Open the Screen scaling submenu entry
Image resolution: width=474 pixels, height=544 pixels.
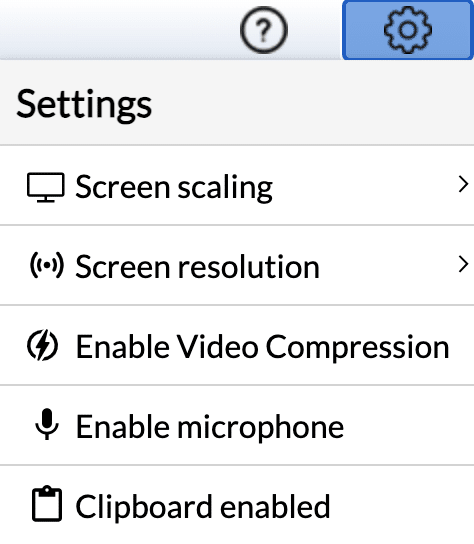tap(237, 186)
